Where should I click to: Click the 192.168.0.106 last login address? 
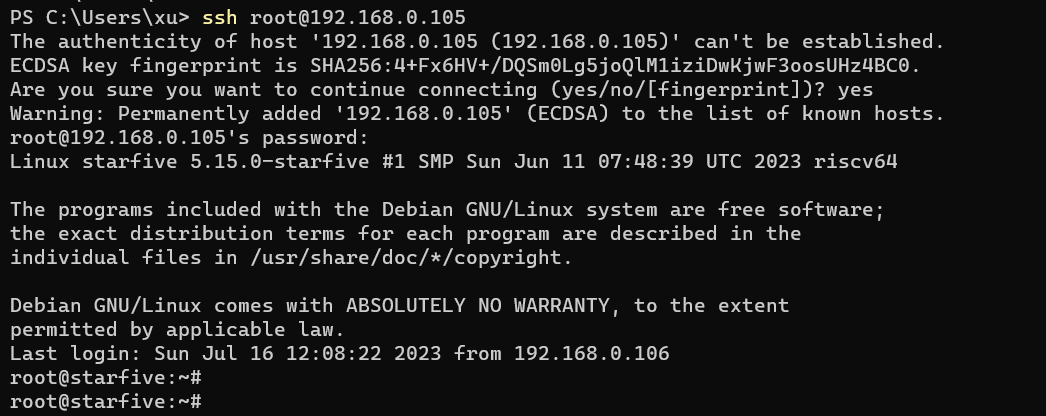(591, 353)
